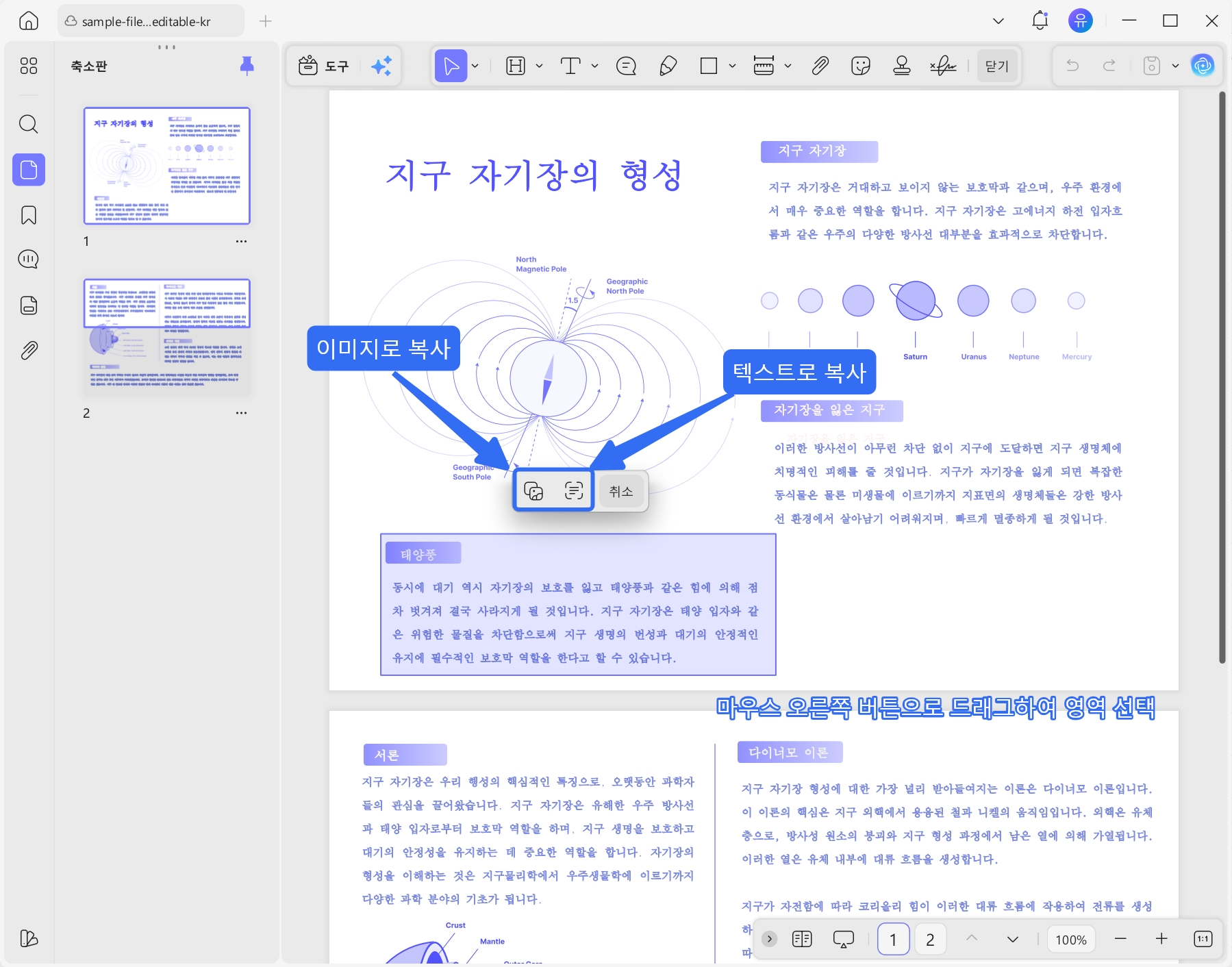
Task: Select the measure ruler tool
Action: click(x=764, y=66)
